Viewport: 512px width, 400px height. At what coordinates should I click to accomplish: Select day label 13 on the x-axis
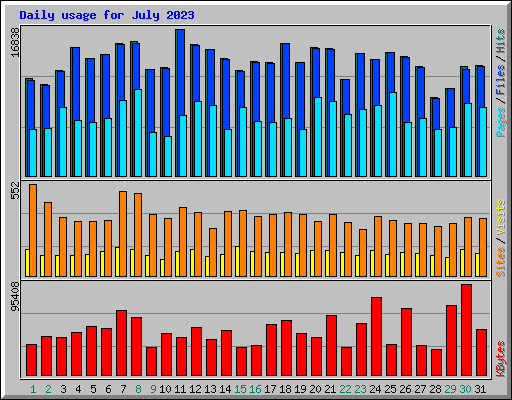tap(210, 389)
